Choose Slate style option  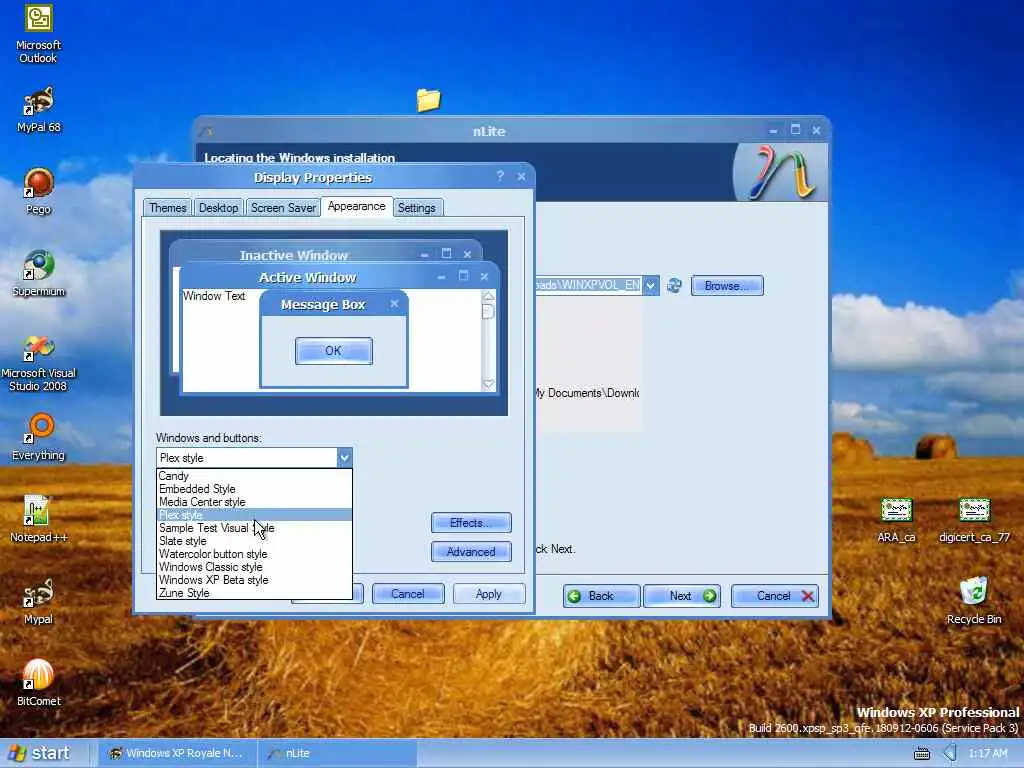click(x=254, y=541)
